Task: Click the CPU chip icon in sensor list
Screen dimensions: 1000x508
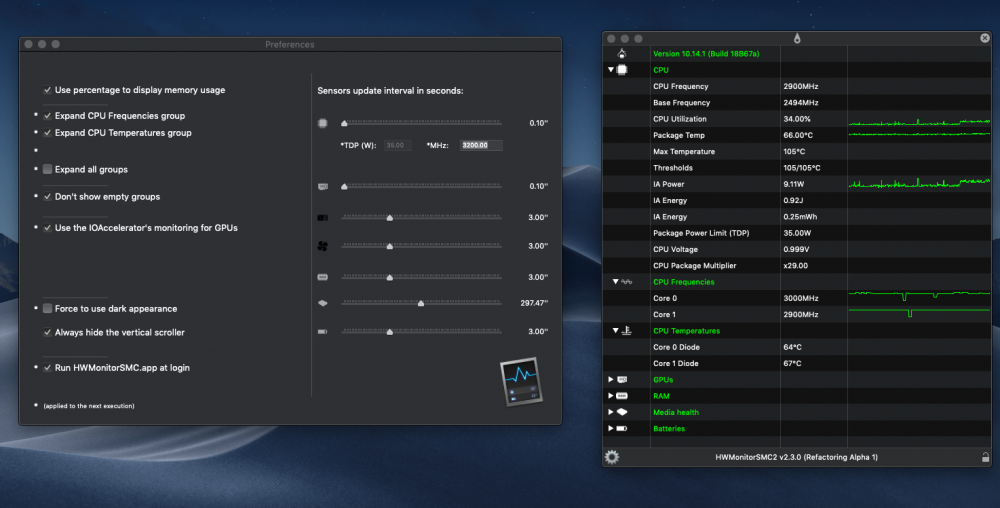Action: point(622,69)
